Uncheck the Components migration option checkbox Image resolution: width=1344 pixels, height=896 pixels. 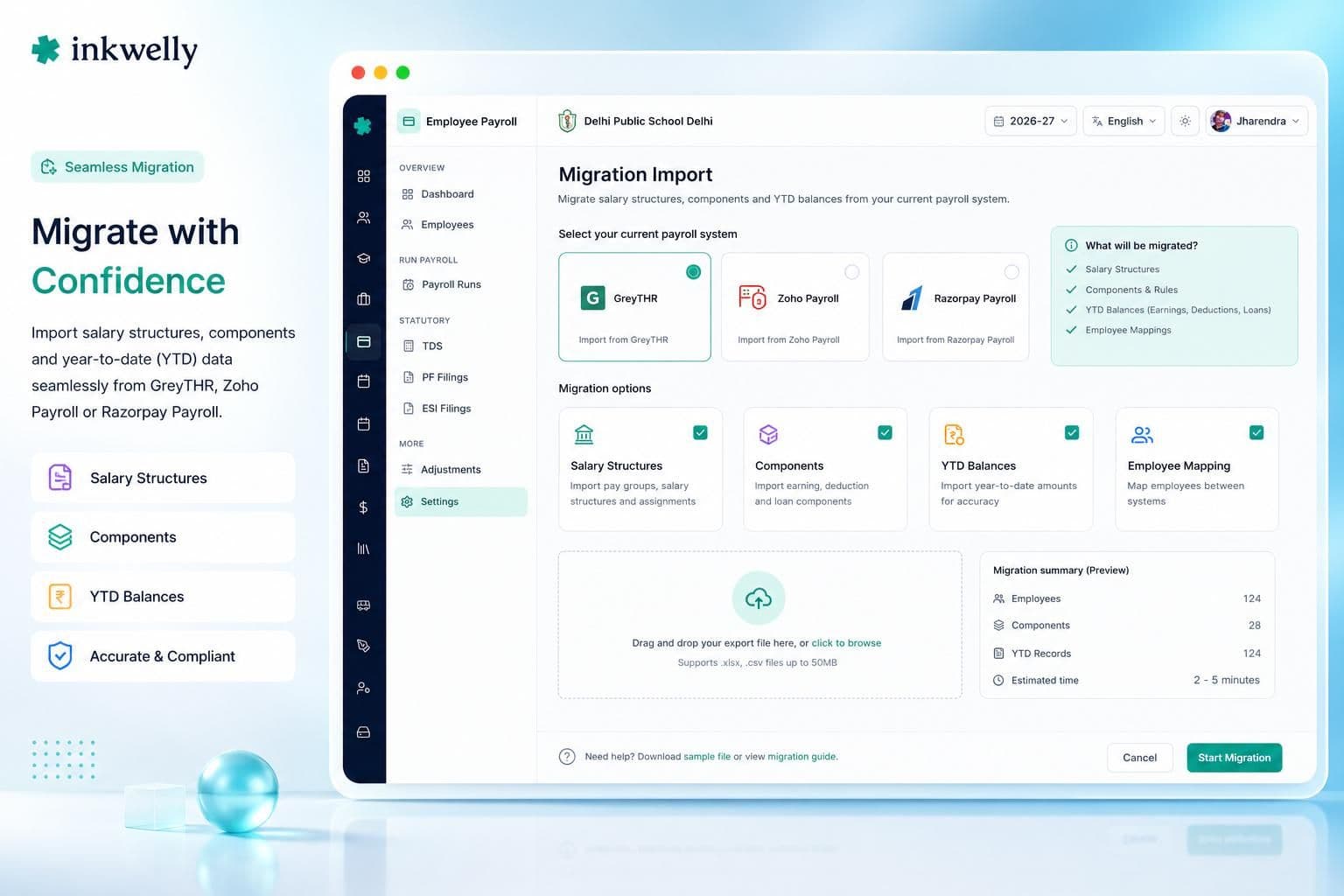point(885,432)
